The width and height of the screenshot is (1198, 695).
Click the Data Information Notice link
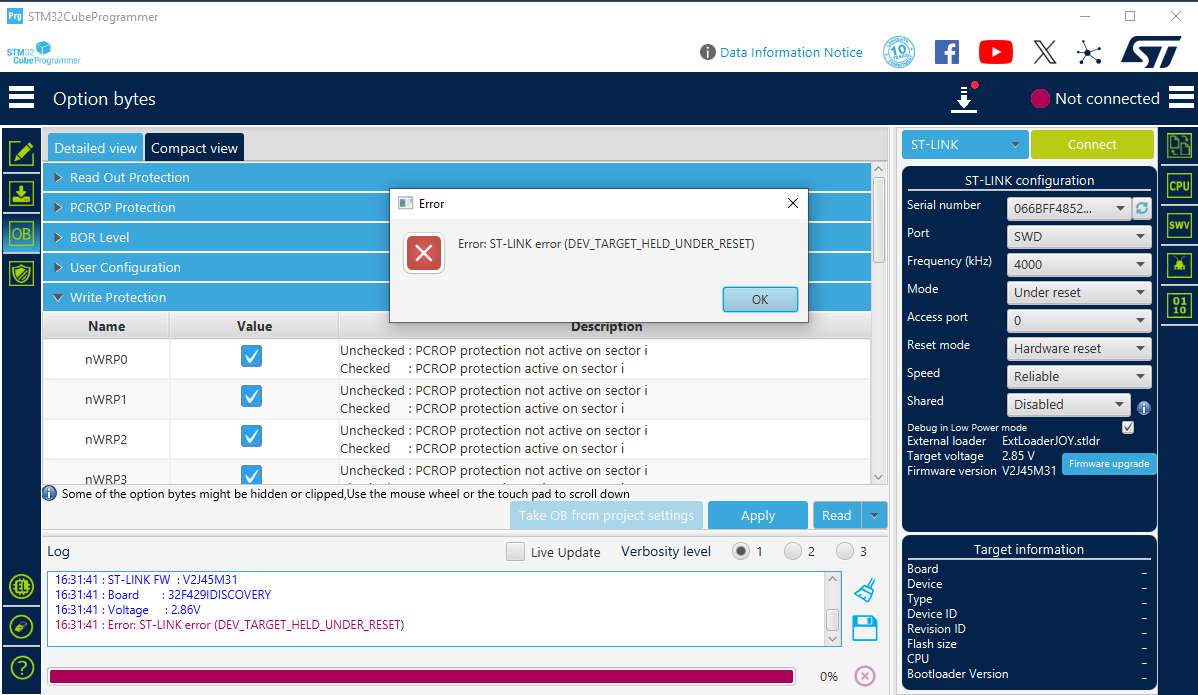[x=790, y=52]
